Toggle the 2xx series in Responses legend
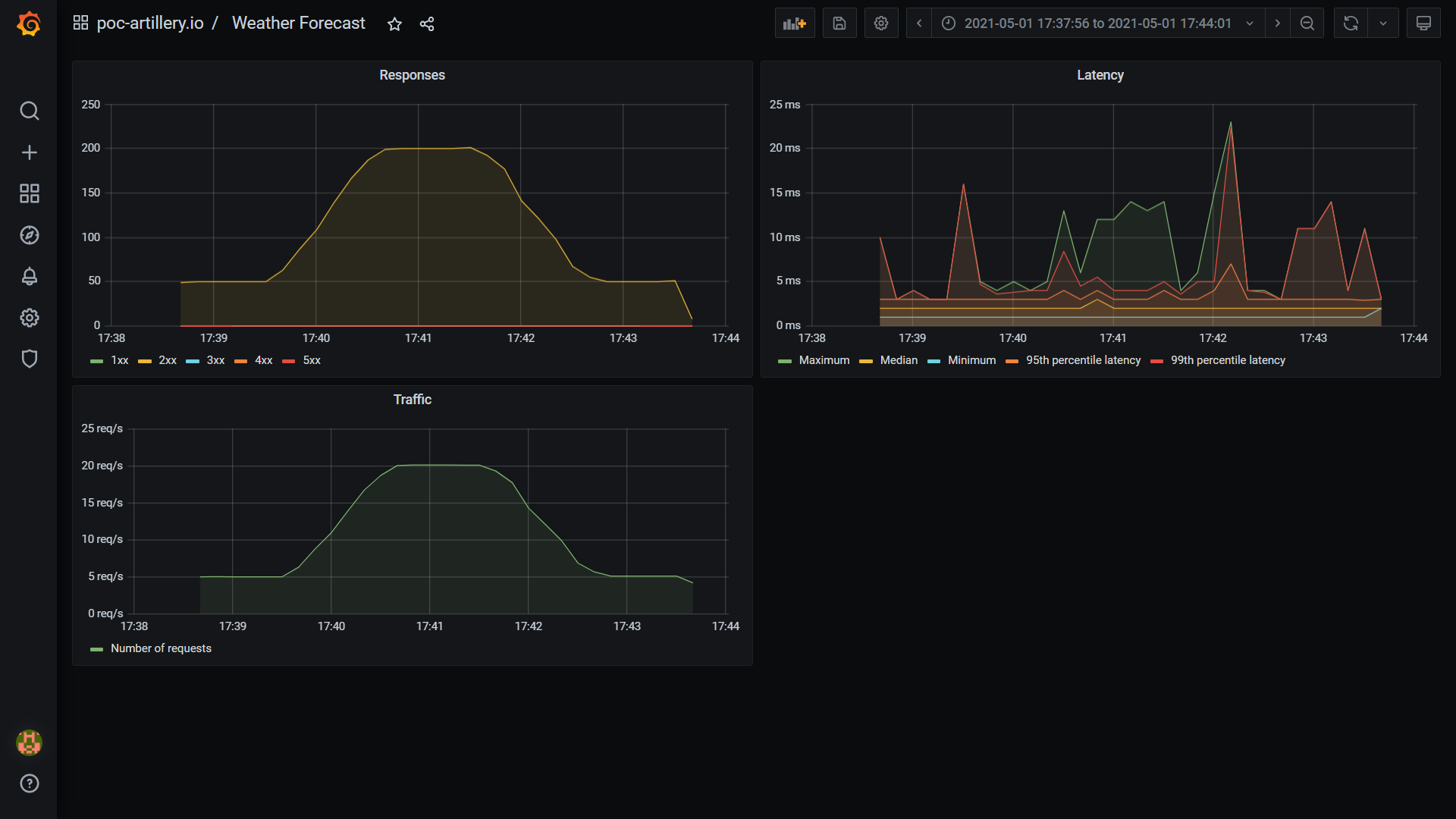The width and height of the screenshot is (1456, 819). coord(167,360)
